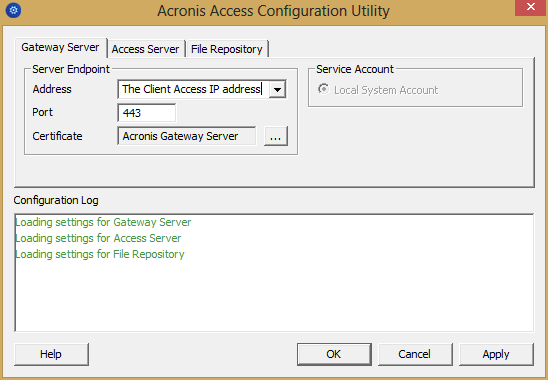Switch to the Gateway Server tab
Viewport: 548px width, 380px height.
60,48
